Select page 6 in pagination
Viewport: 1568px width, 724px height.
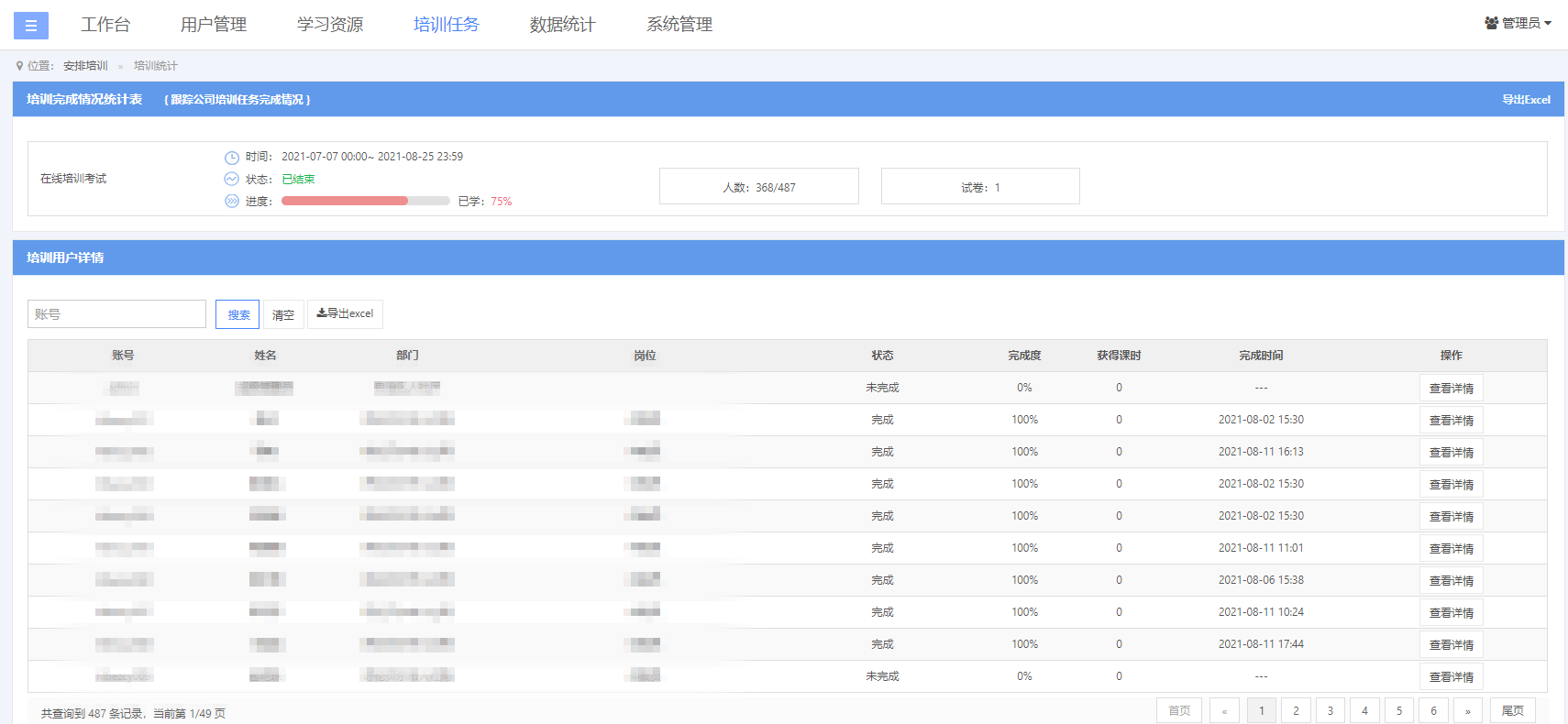[1433, 711]
